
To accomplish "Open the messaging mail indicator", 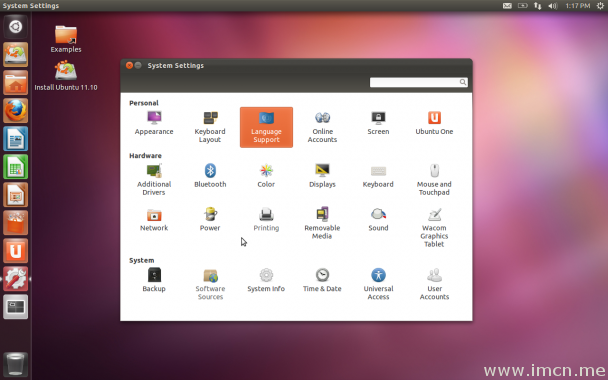I will click(x=507, y=6).
